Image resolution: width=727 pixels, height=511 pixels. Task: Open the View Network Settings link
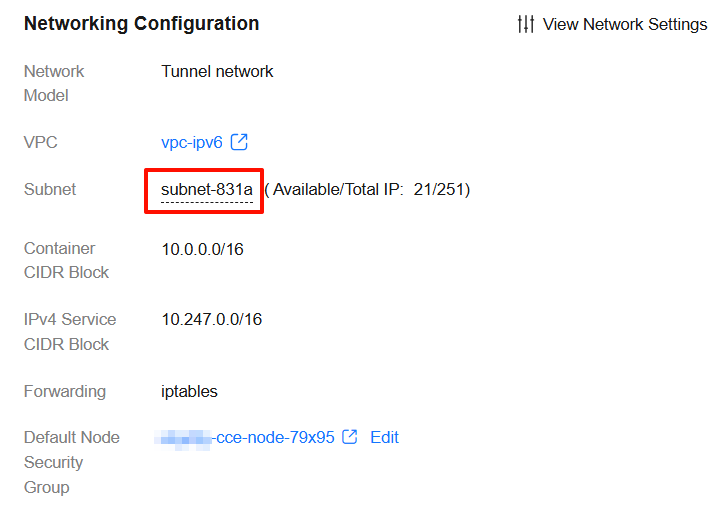(624, 24)
